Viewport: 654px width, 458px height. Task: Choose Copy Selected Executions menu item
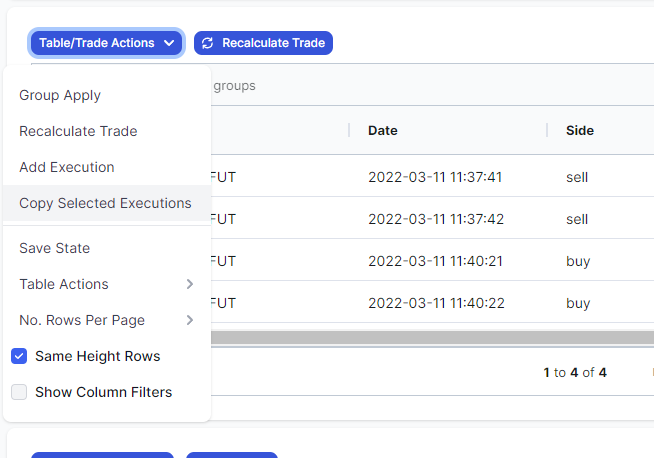[x=107, y=203]
